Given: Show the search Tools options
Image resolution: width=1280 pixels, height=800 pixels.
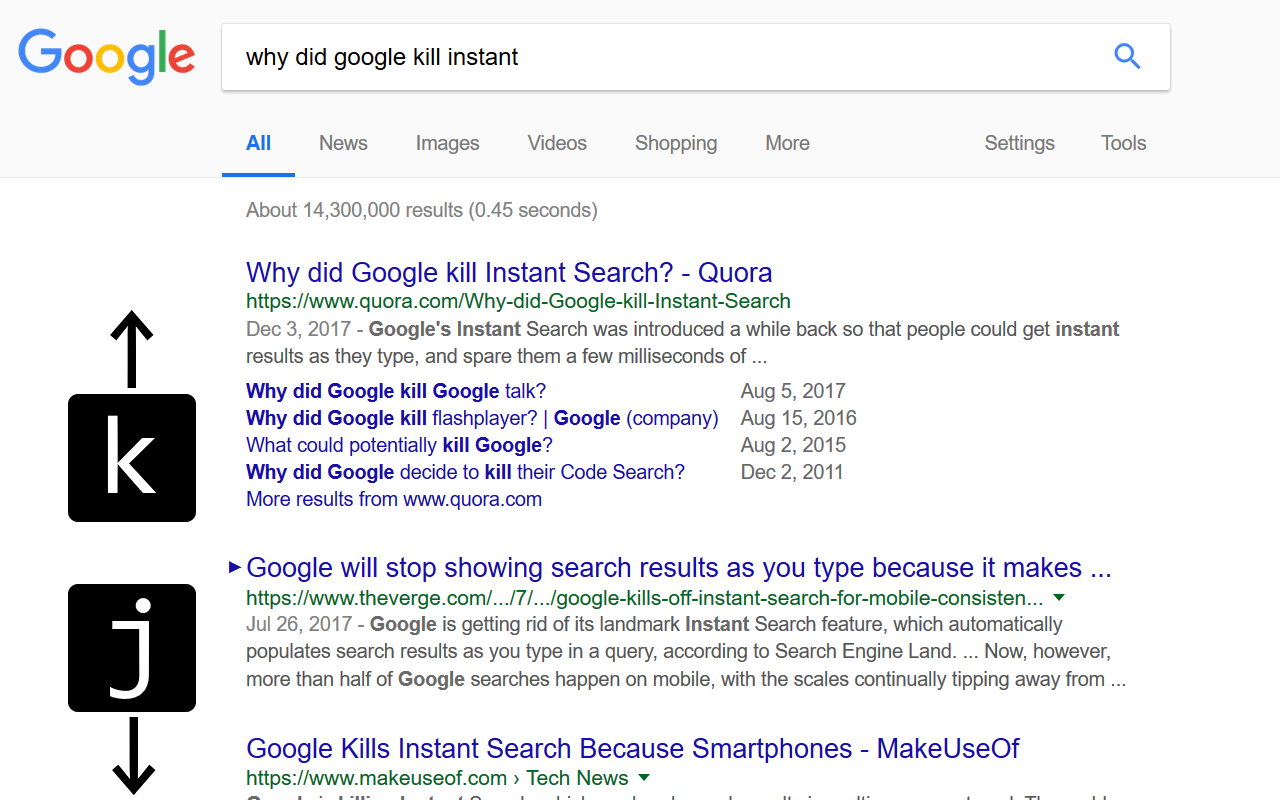Looking at the screenshot, I should [1123, 143].
